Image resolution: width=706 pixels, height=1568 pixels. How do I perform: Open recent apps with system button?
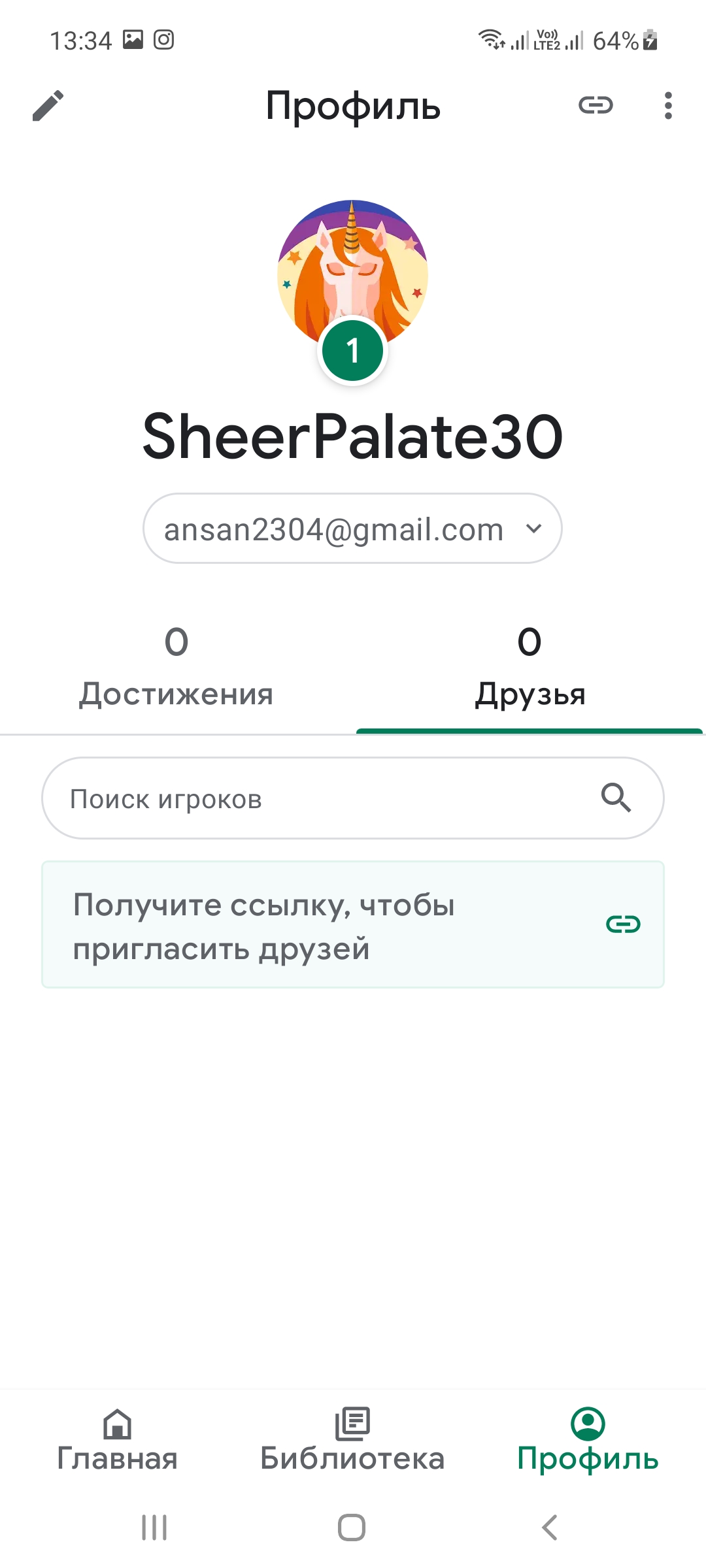(x=155, y=1527)
